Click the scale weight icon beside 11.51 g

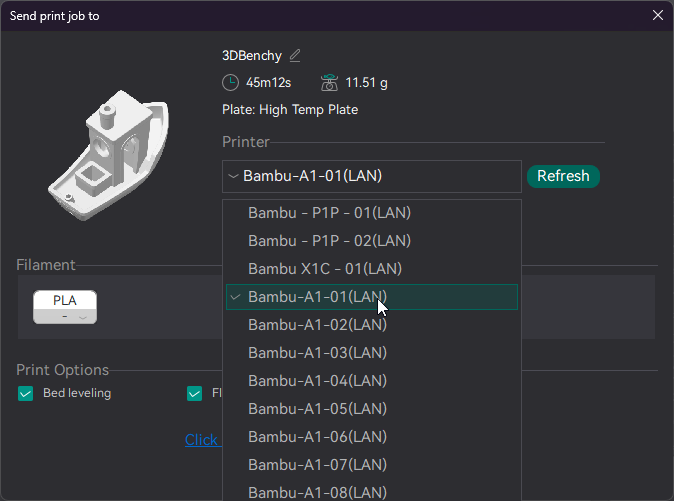coord(330,82)
